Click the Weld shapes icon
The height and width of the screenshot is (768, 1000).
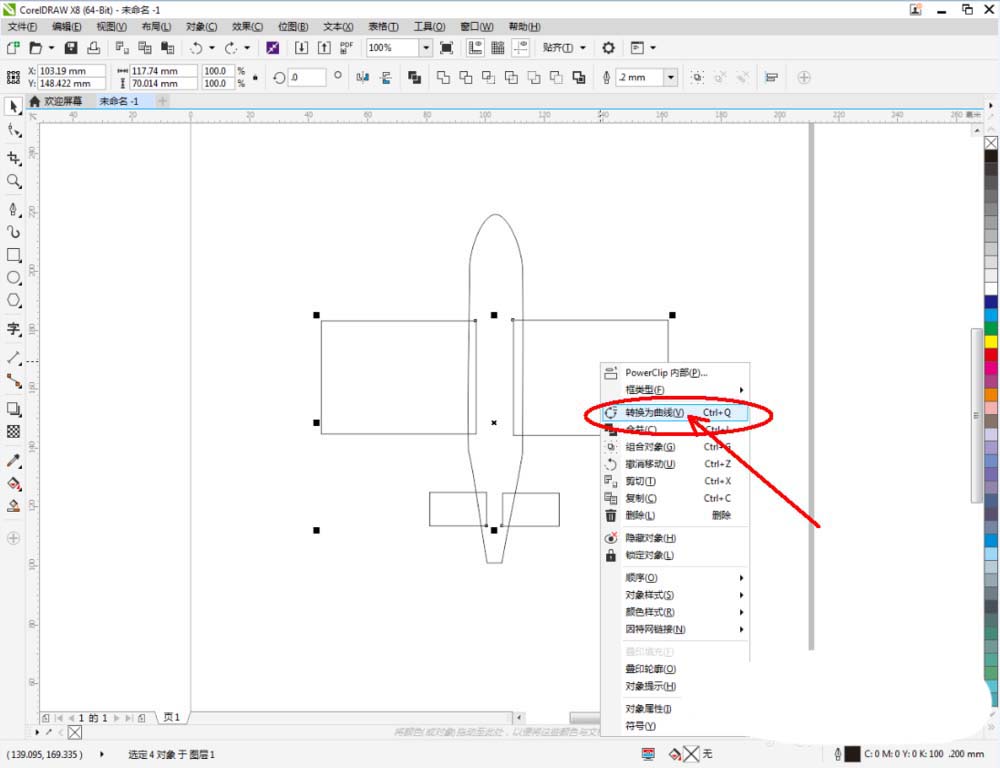click(443, 78)
